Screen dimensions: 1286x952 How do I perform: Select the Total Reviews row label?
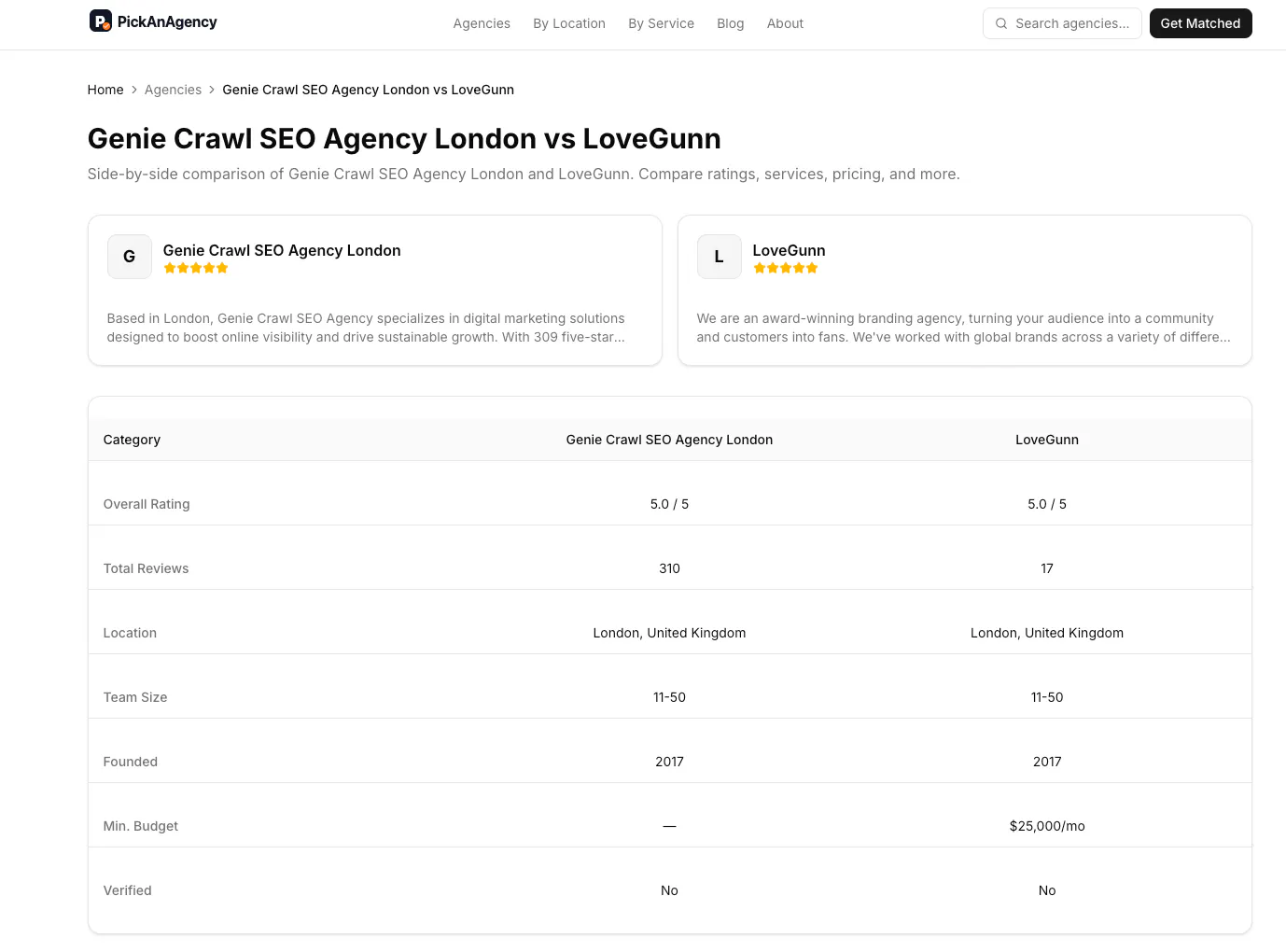[x=146, y=568]
